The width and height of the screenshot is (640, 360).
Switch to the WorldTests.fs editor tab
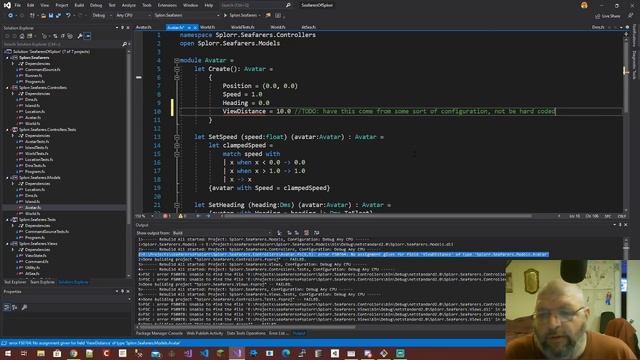242,27
